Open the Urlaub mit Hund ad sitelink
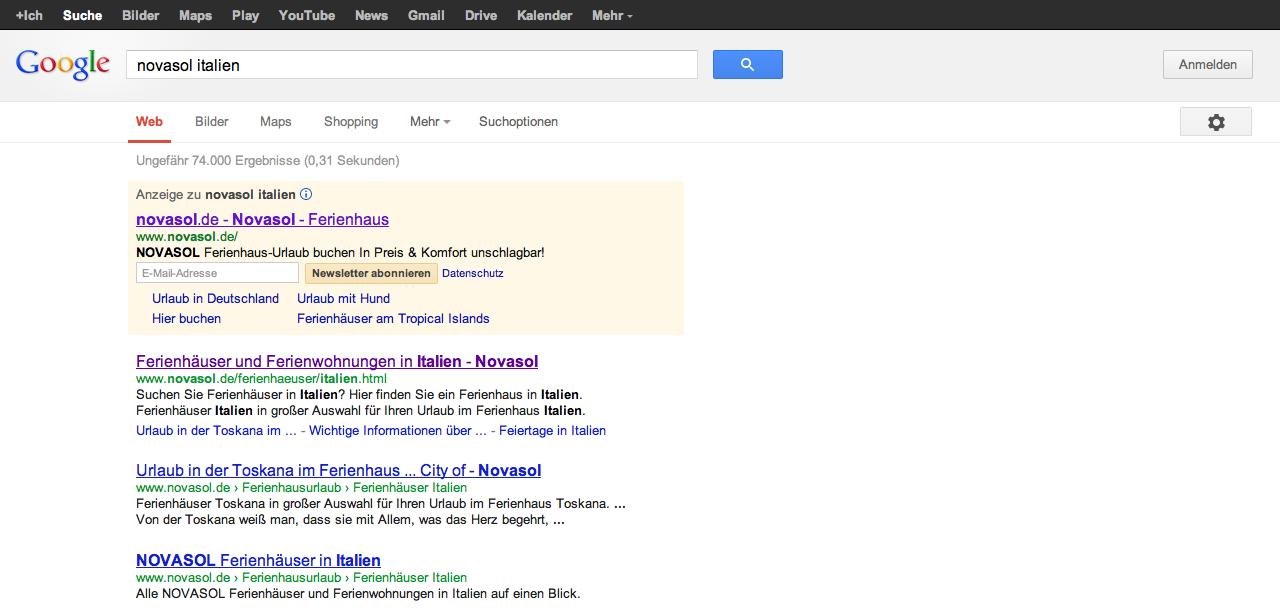1280x614 pixels. pyautogui.click(x=343, y=298)
